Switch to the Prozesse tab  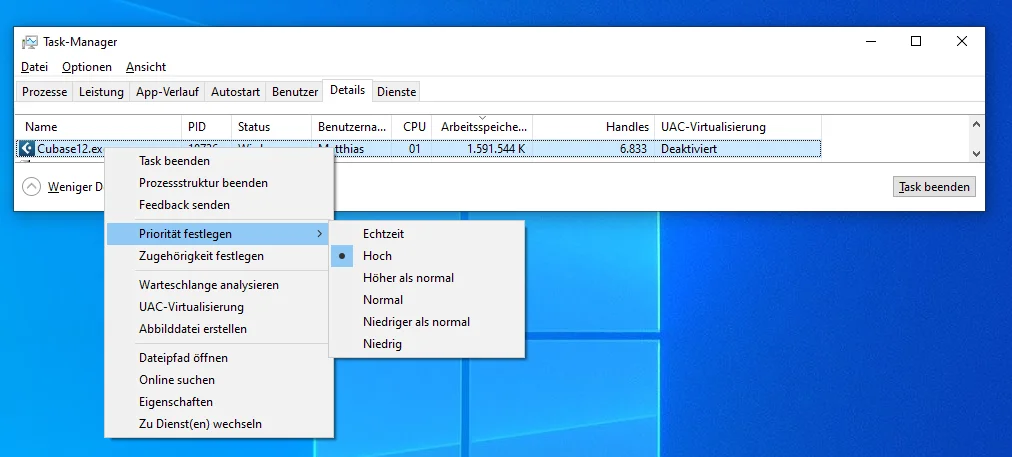click(45, 92)
